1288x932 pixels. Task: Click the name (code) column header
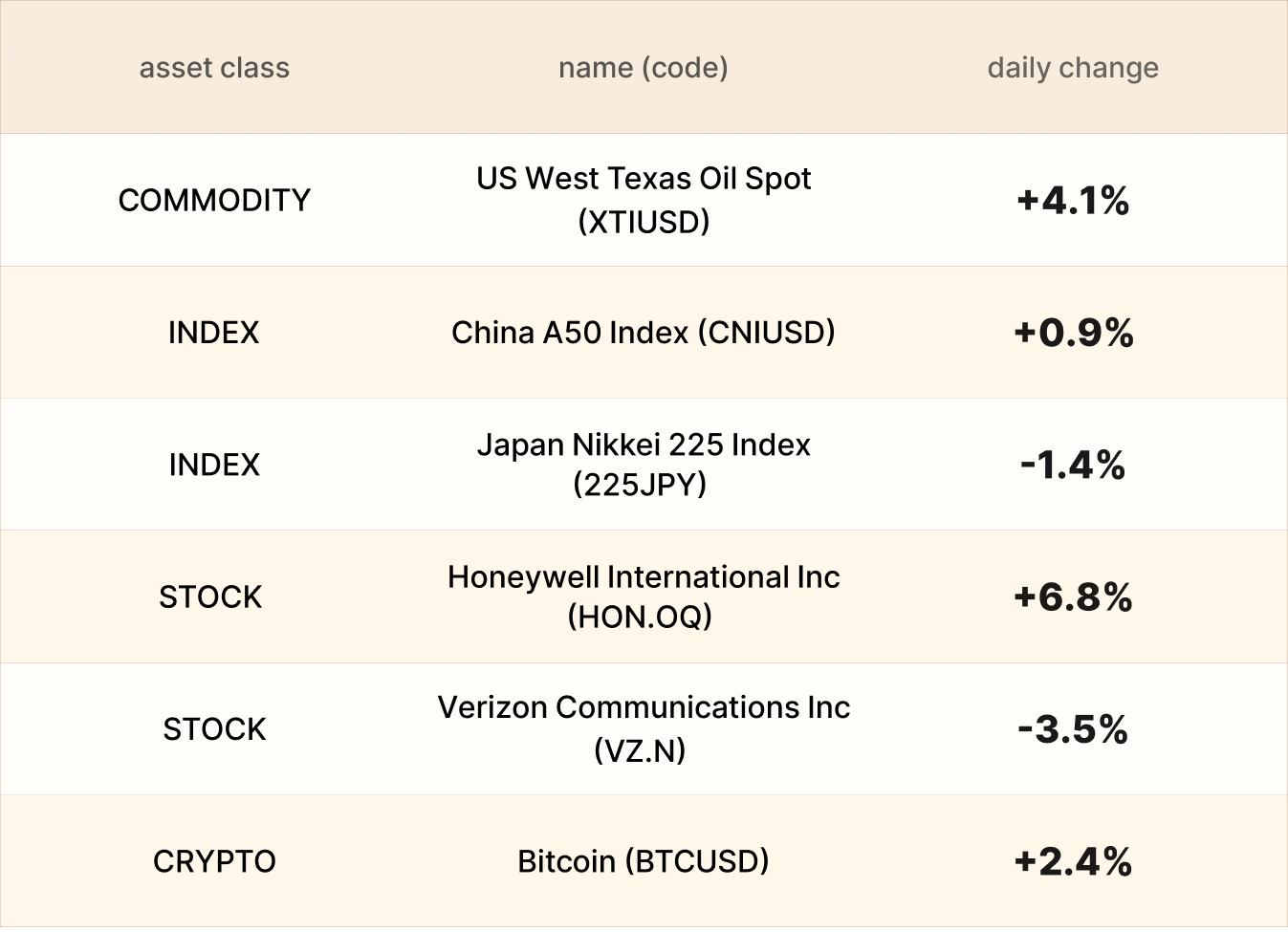pyautogui.click(x=643, y=68)
